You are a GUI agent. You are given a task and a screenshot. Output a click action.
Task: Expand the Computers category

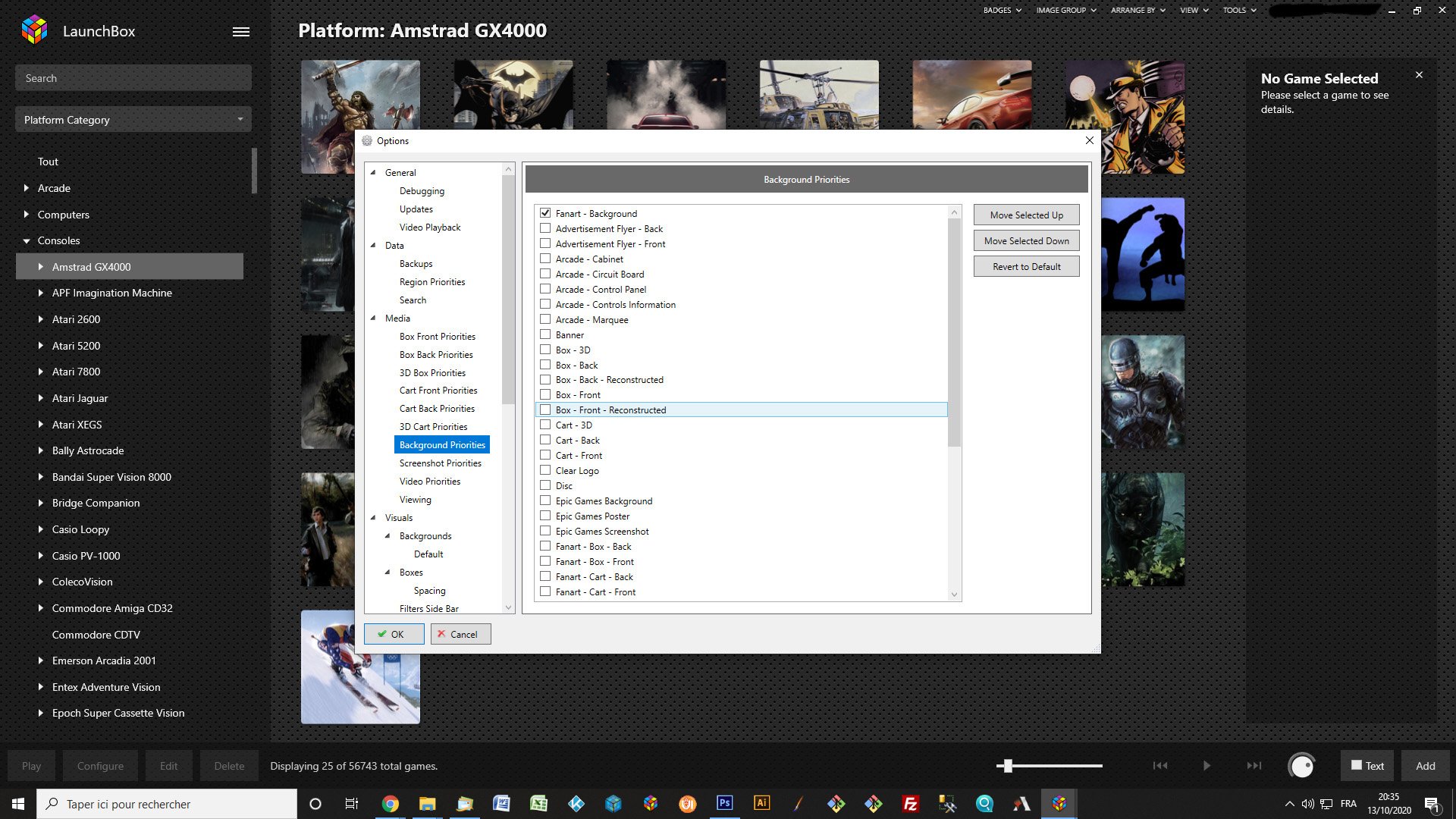(x=27, y=215)
